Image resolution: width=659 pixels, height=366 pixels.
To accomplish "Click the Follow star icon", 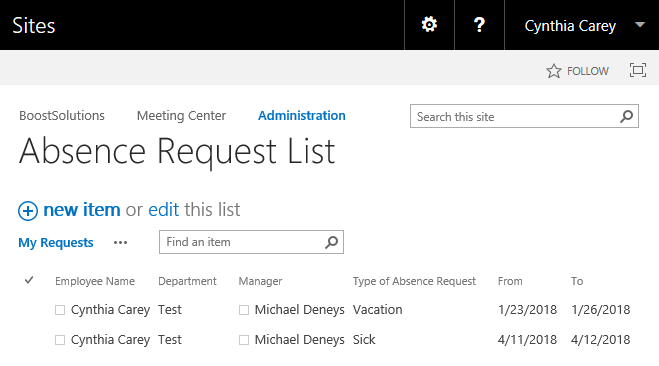I will tap(554, 71).
